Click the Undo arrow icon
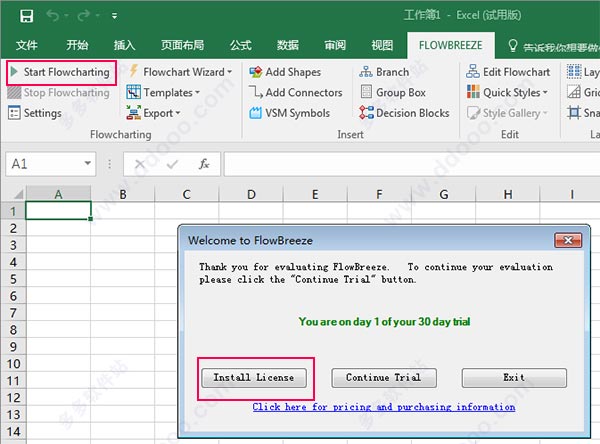The height and width of the screenshot is (444, 600). (52, 16)
